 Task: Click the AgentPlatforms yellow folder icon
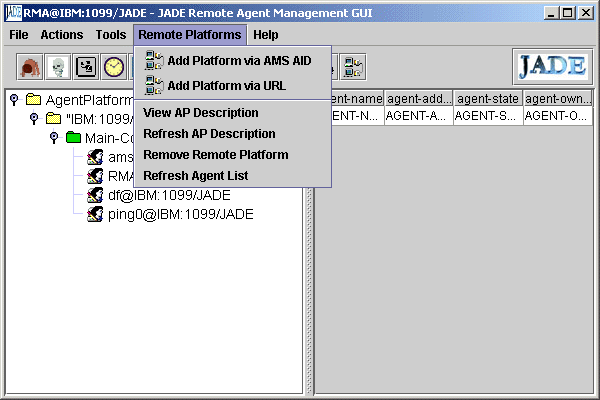34,100
